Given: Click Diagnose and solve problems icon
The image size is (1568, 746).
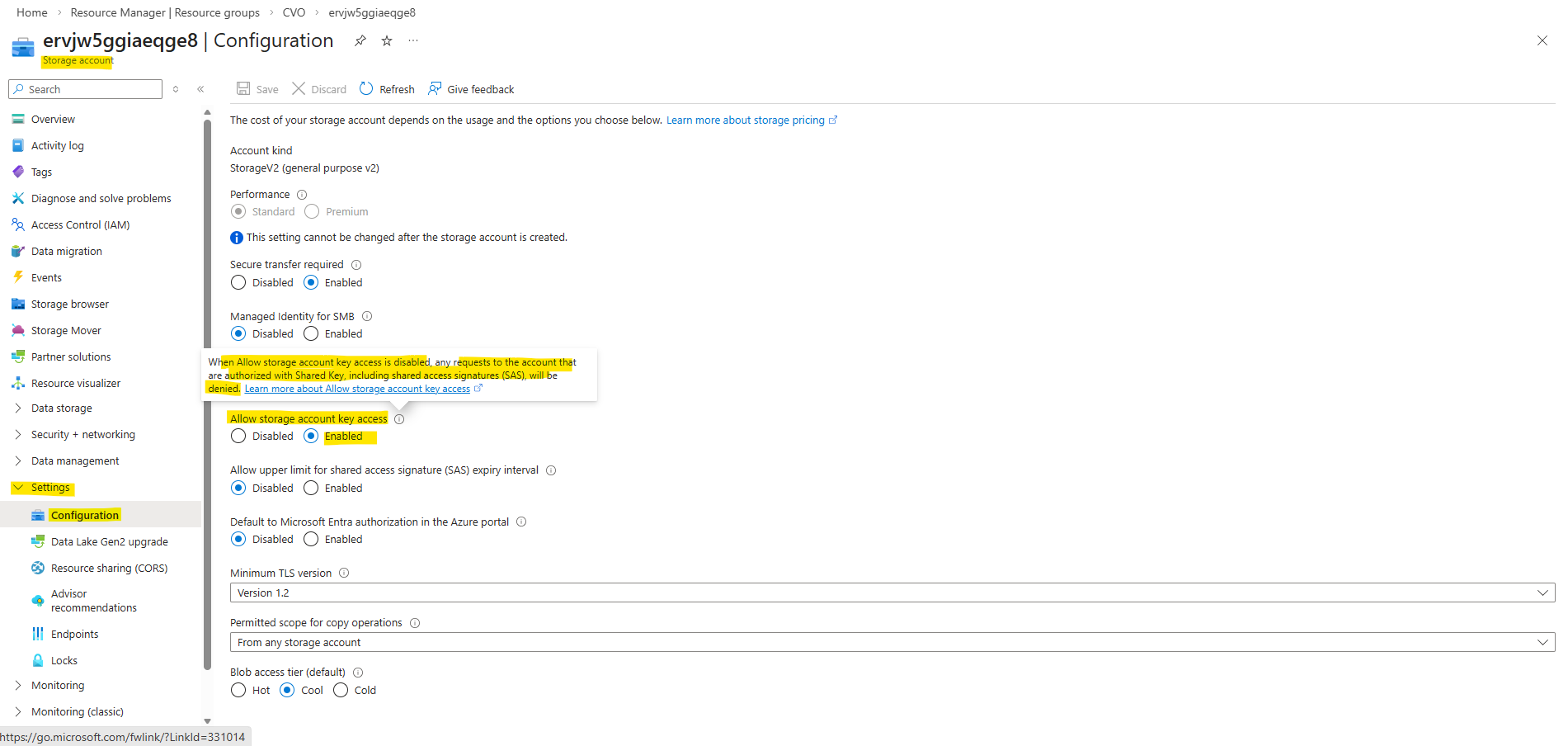Looking at the screenshot, I should coord(18,198).
